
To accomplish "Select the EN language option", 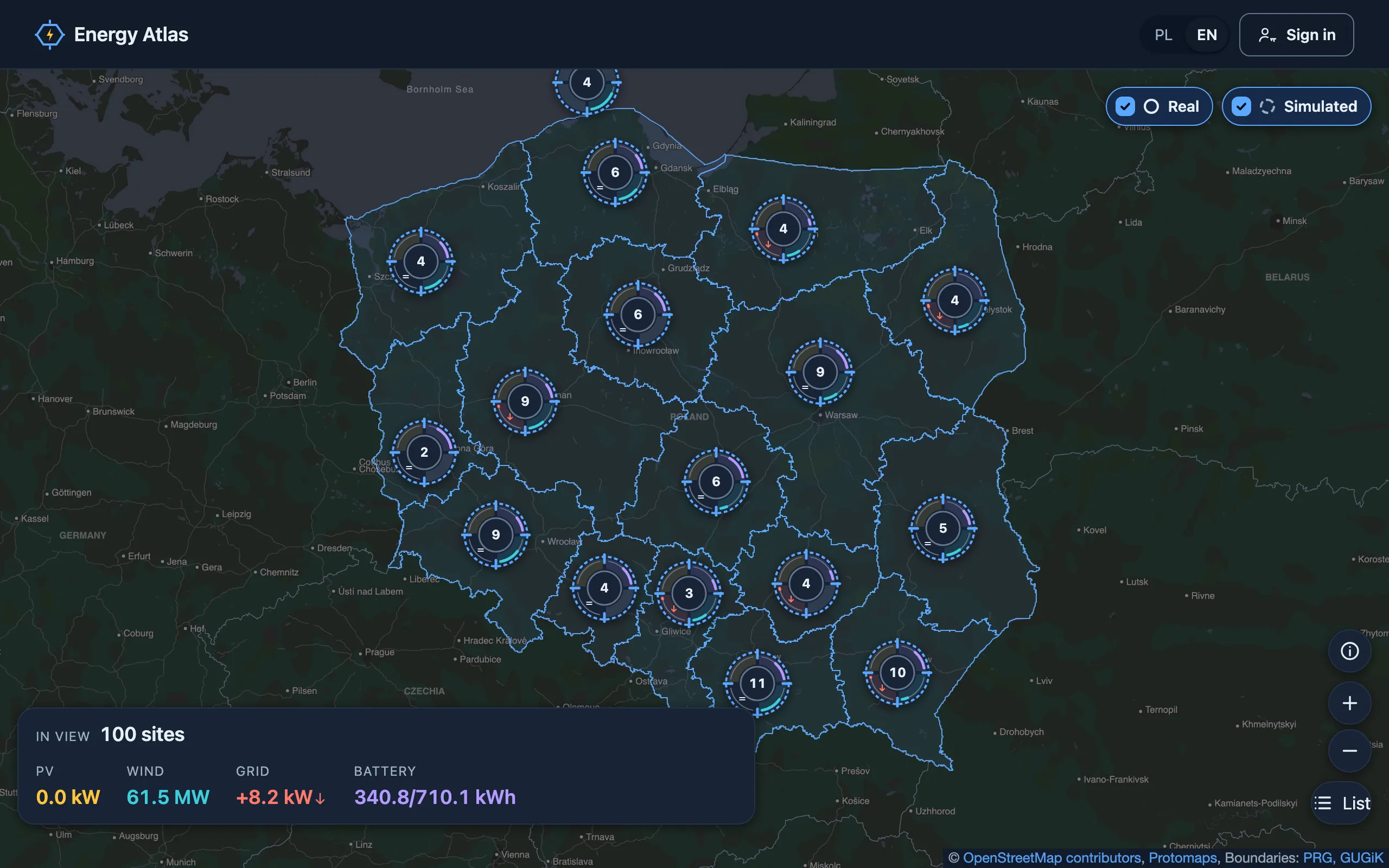I will pyautogui.click(x=1207, y=35).
